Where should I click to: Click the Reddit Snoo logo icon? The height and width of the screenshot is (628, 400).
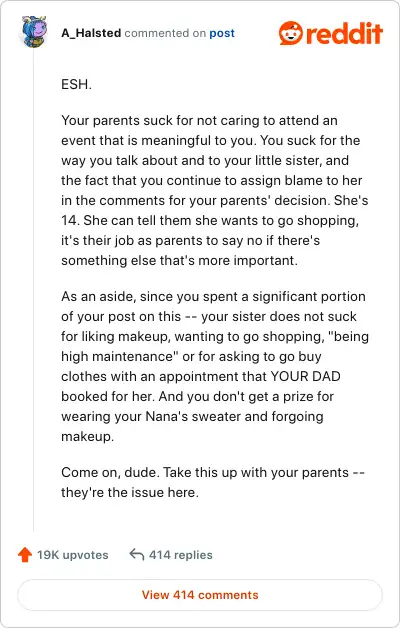coord(291,33)
